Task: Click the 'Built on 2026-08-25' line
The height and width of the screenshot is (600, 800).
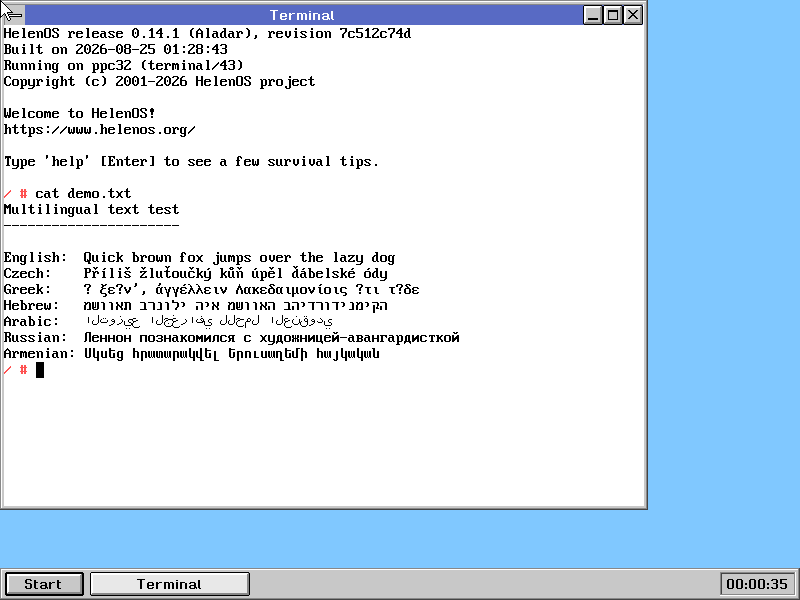Action: [115, 49]
